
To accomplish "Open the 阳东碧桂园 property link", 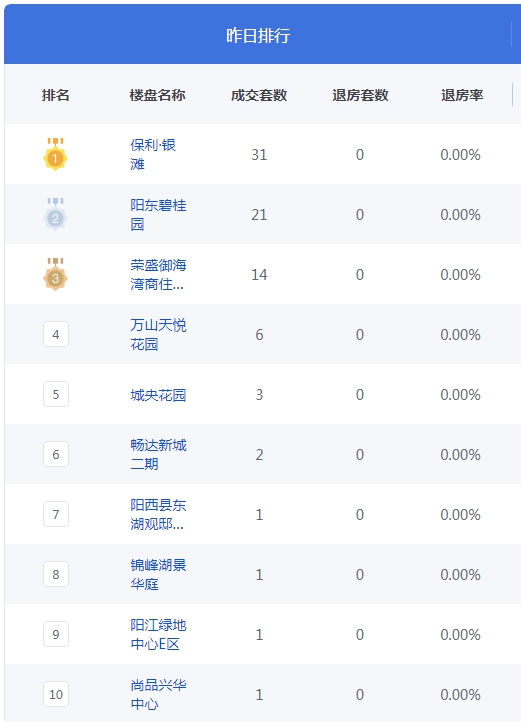I will pyautogui.click(x=158, y=215).
